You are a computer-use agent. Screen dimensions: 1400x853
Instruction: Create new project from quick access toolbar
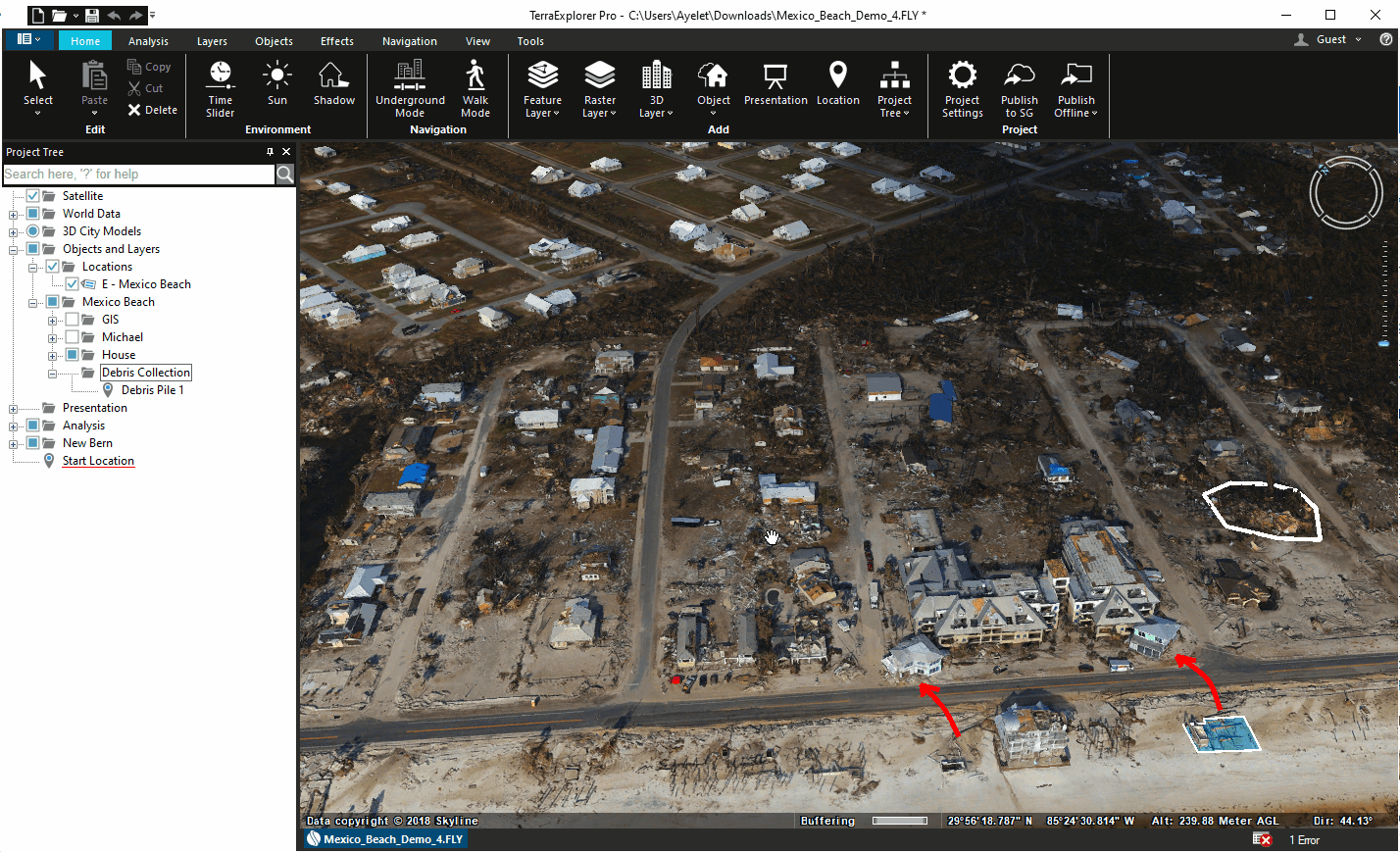click(x=37, y=15)
